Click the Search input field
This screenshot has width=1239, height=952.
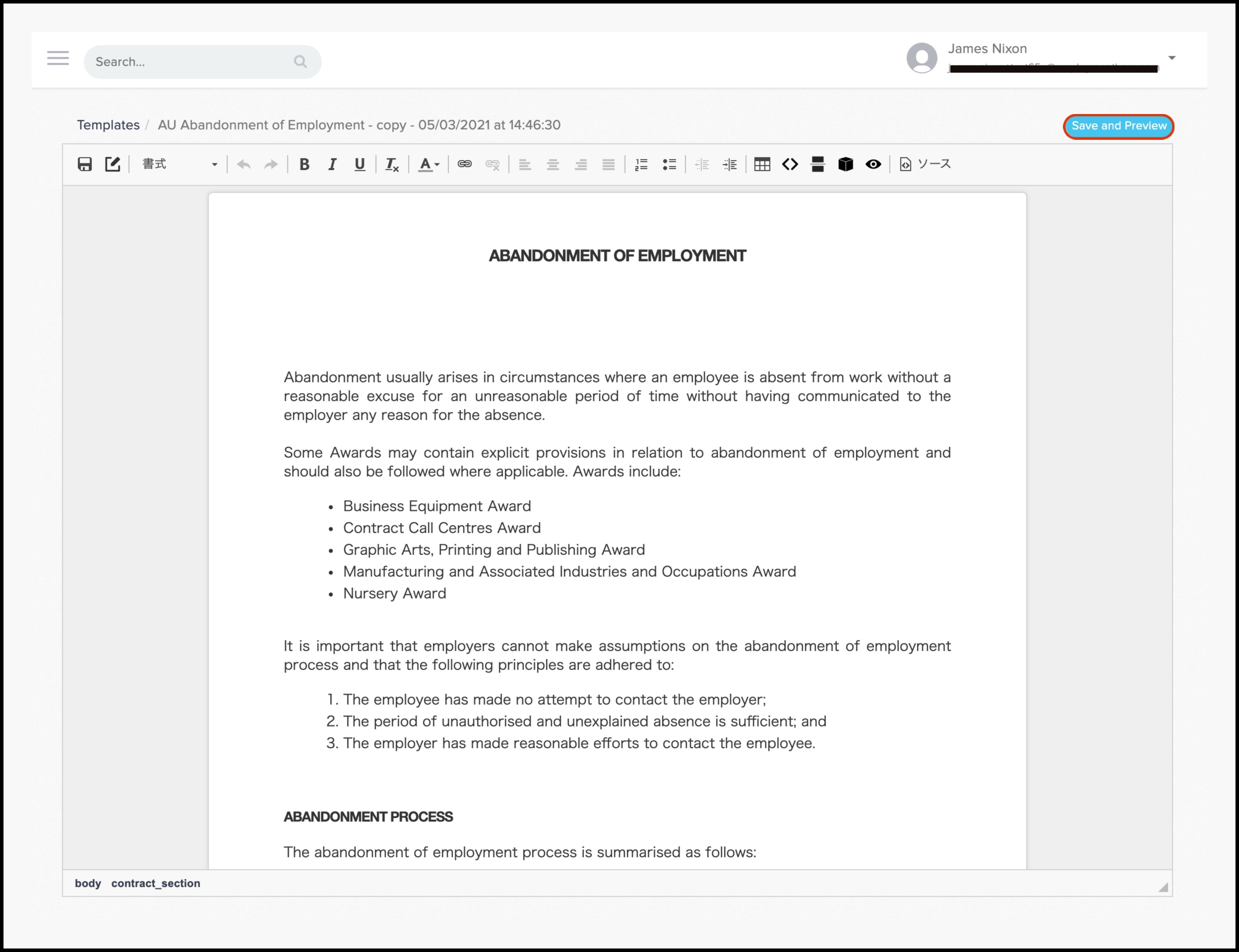[x=193, y=62]
